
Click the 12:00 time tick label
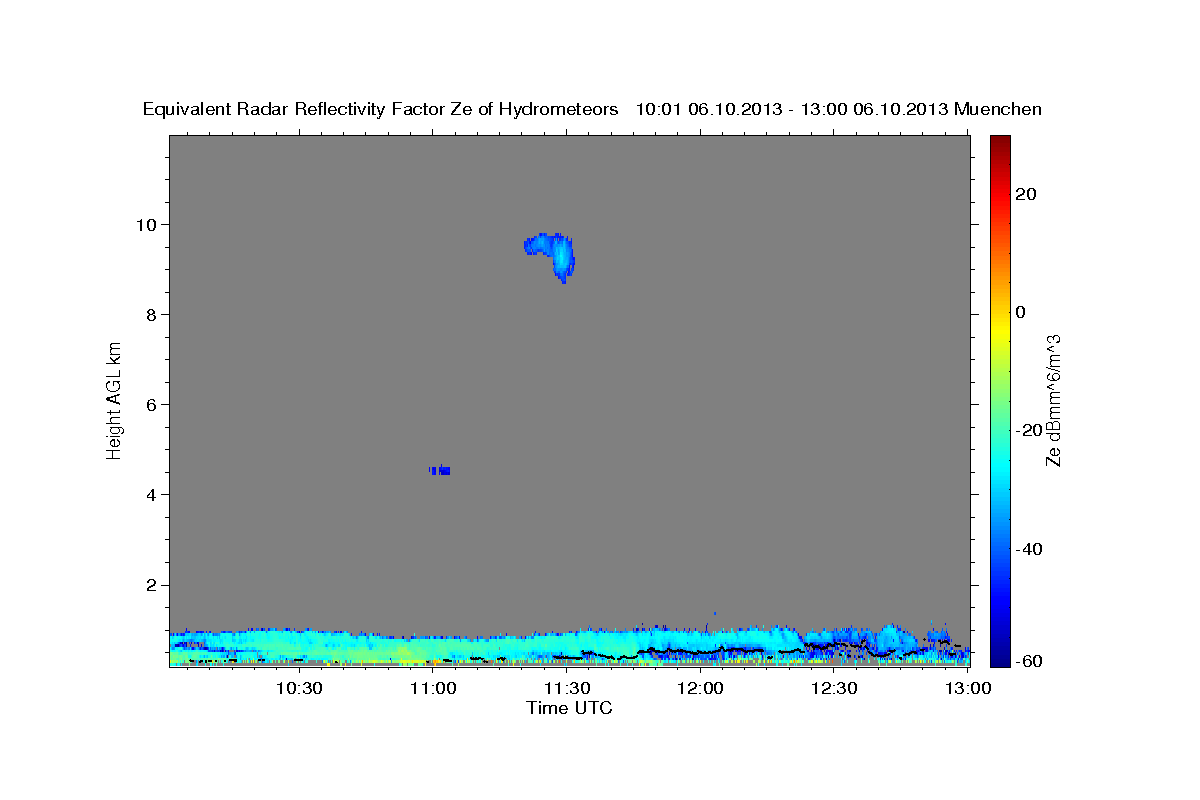coord(700,688)
